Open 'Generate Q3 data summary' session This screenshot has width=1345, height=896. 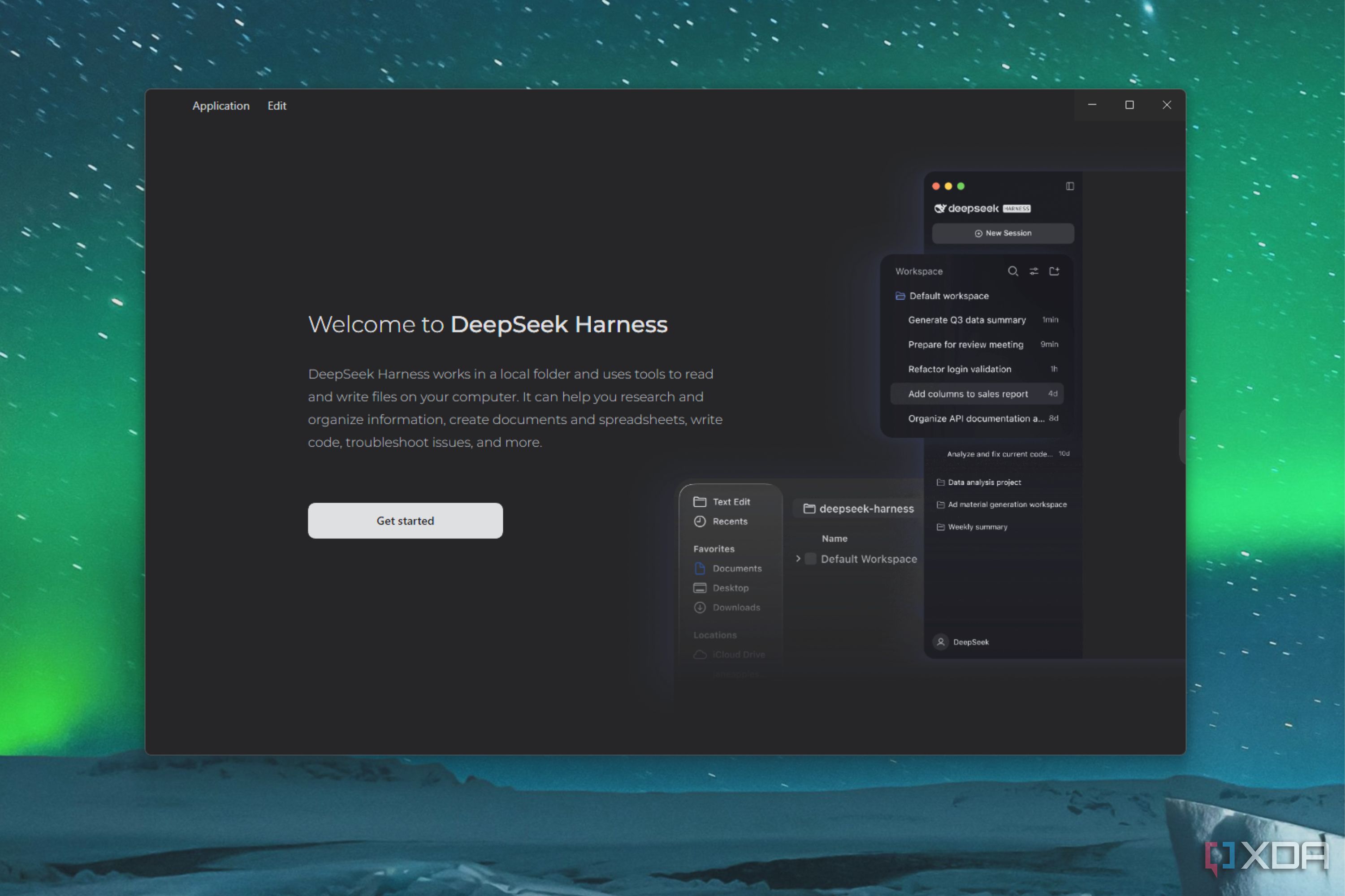[977, 320]
